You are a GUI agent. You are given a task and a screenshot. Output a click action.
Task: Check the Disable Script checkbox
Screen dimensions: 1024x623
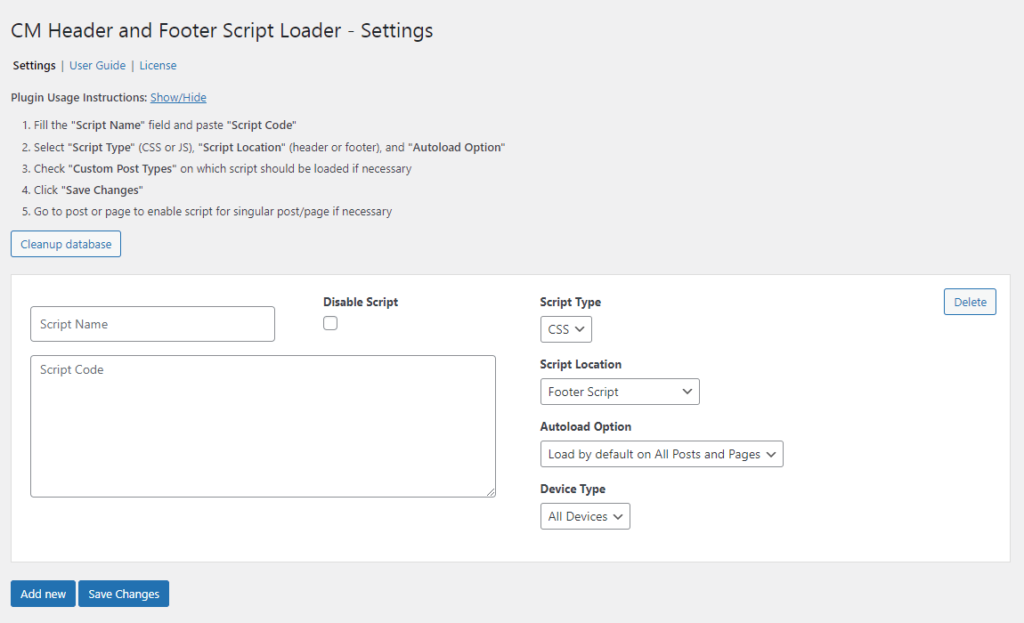(330, 322)
